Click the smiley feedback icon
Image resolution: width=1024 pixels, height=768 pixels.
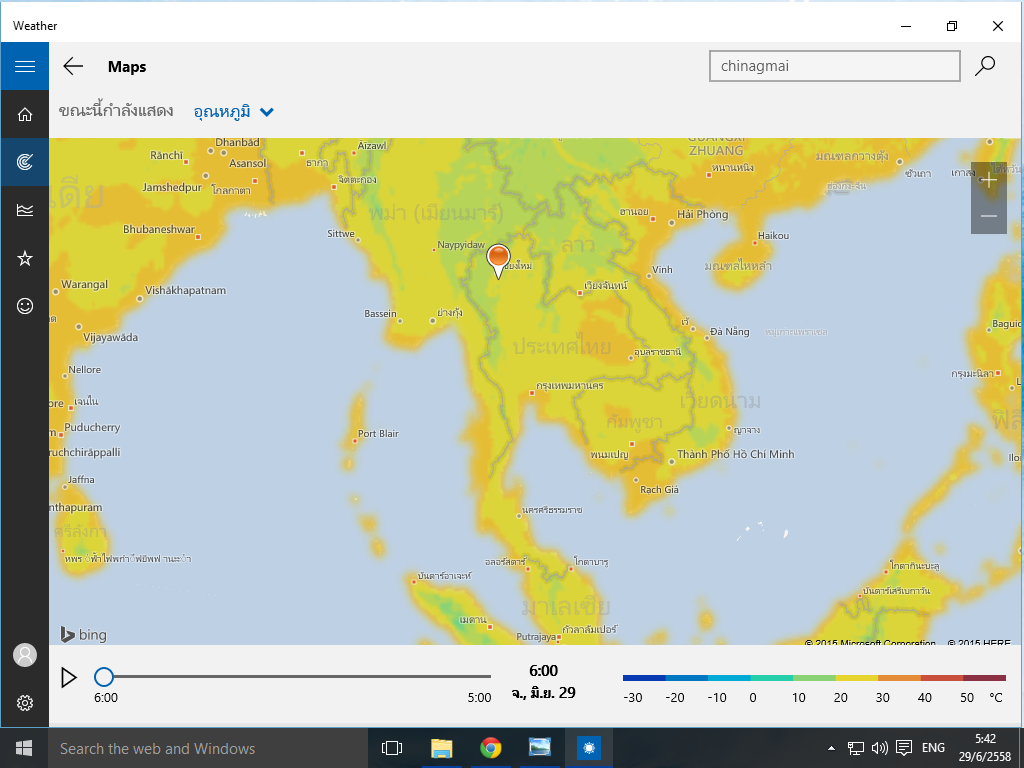tap(25, 306)
